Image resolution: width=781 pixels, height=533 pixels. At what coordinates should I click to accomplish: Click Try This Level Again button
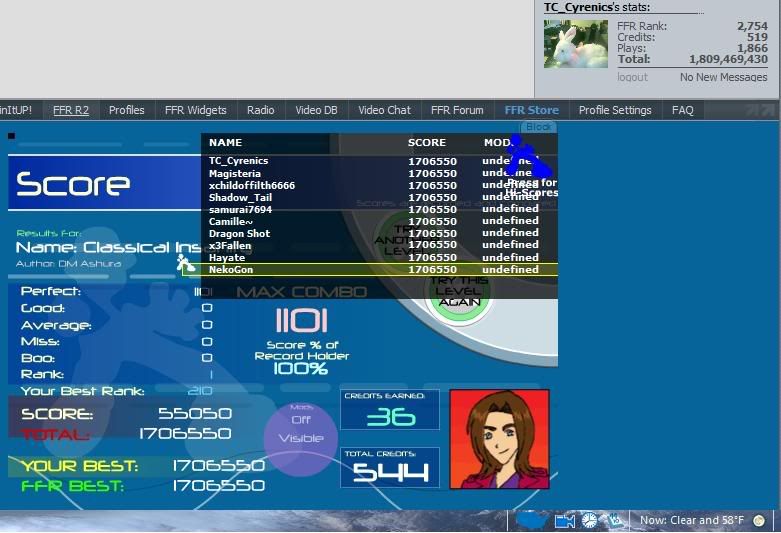[459, 293]
